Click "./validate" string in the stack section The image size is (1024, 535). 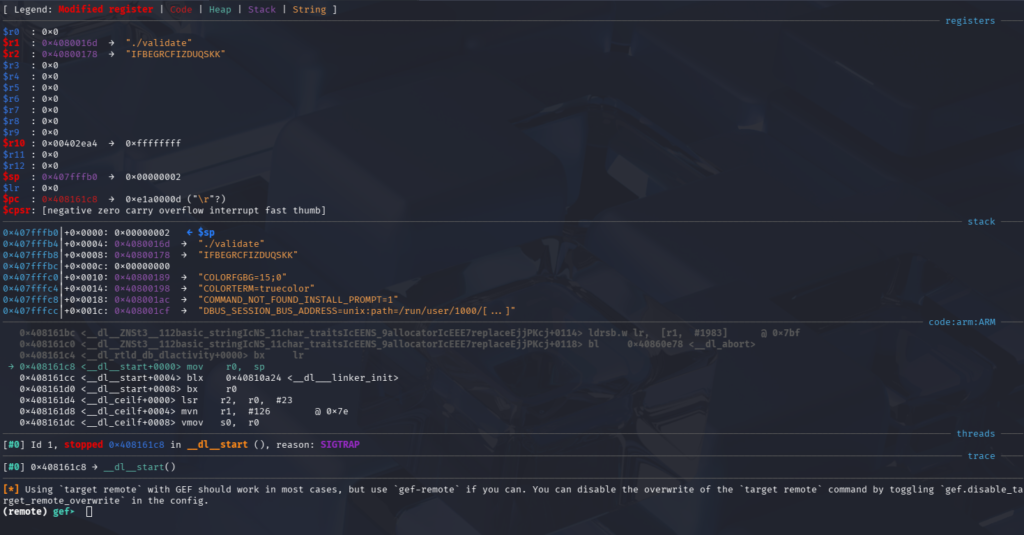(x=231, y=244)
